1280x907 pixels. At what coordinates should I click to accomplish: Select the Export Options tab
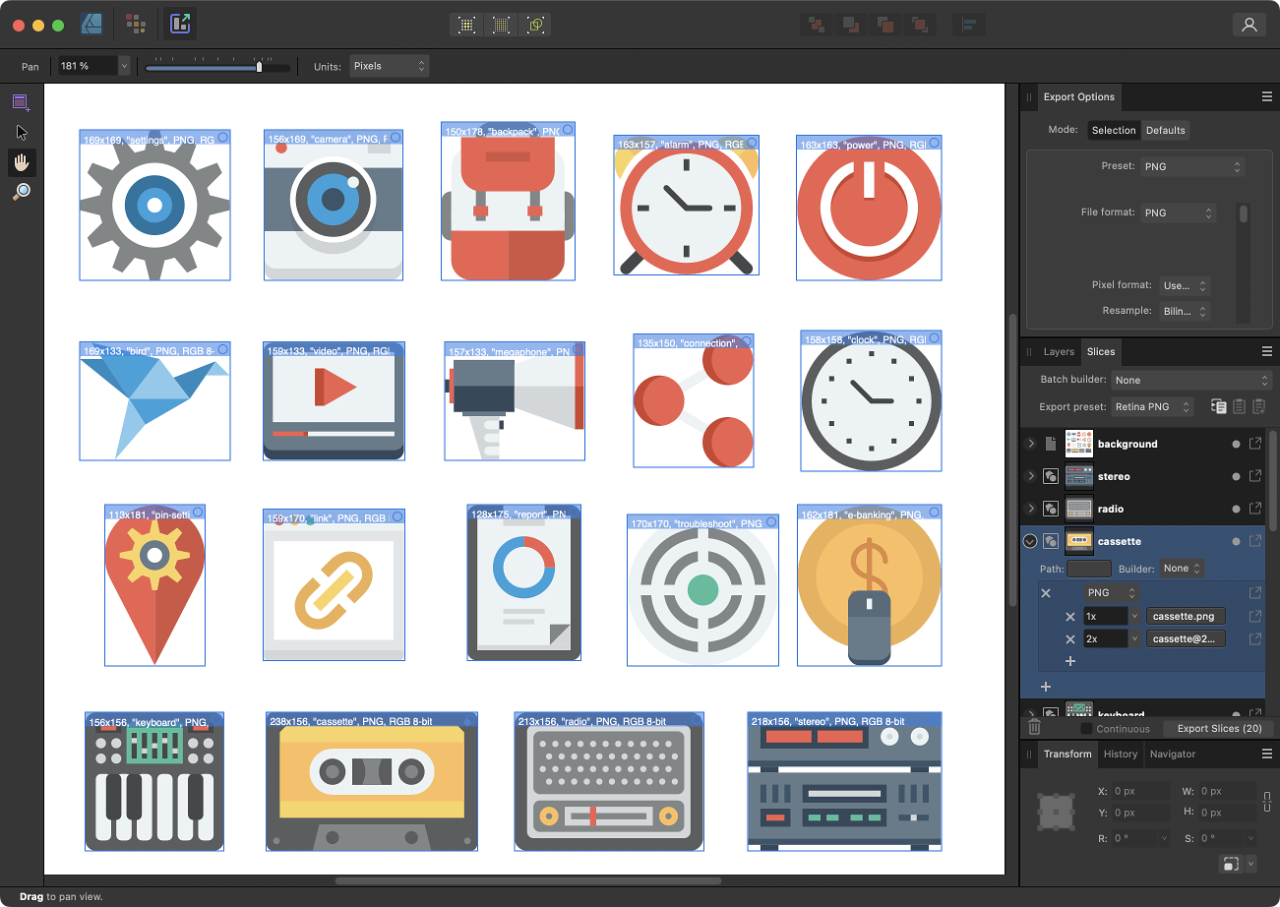point(1079,97)
